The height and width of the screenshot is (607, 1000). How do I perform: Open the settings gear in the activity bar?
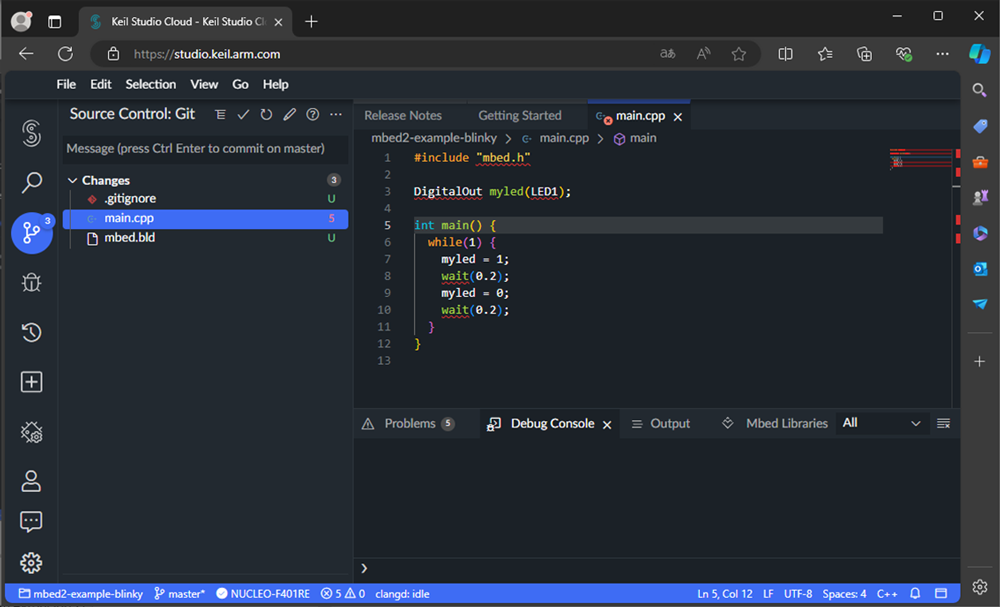[31, 563]
